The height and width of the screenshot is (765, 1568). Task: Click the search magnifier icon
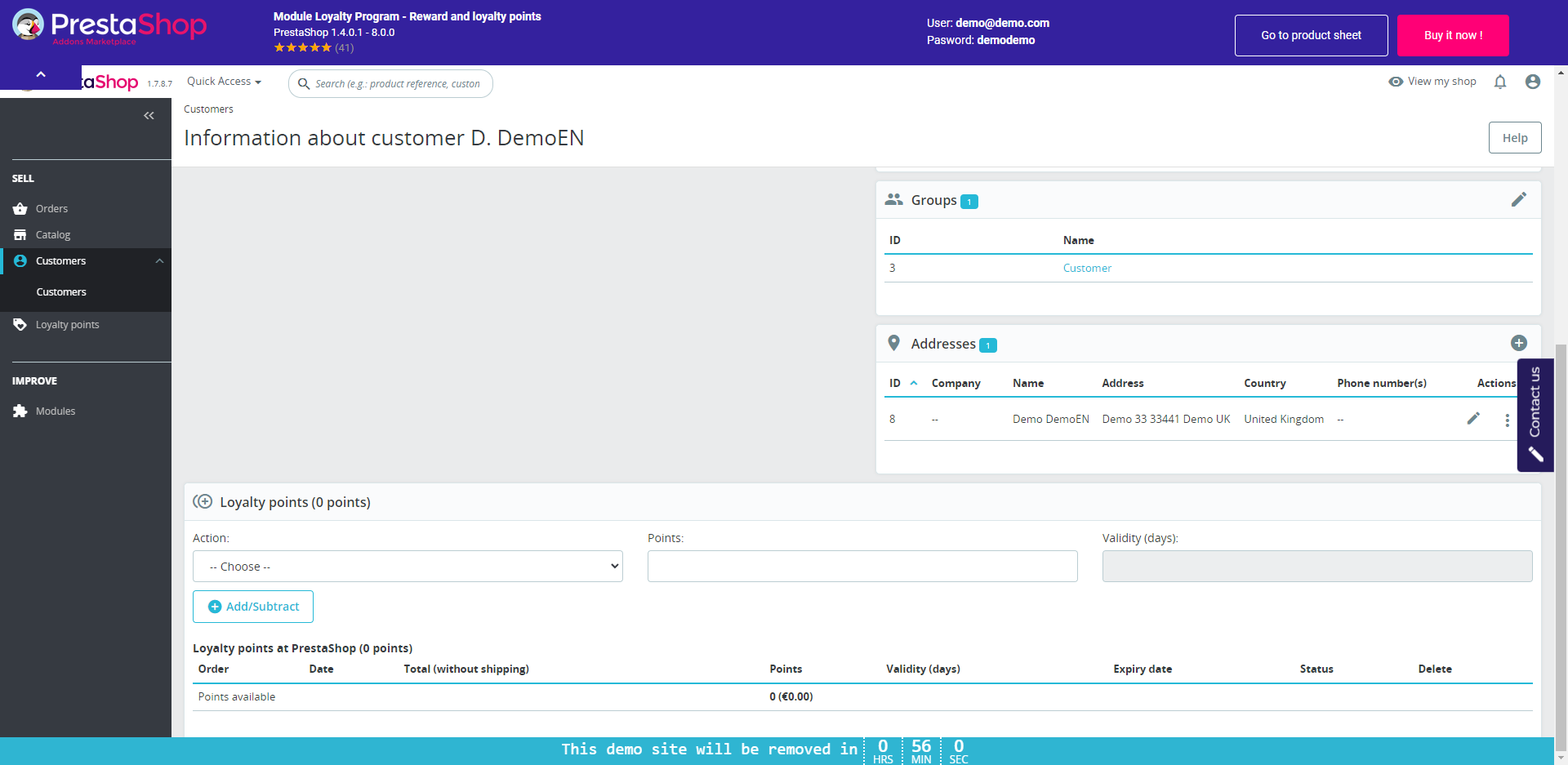[x=304, y=84]
